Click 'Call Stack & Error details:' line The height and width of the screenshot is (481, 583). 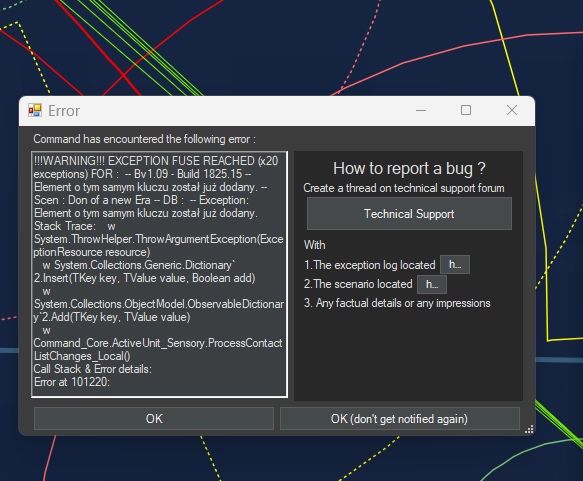(93, 369)
